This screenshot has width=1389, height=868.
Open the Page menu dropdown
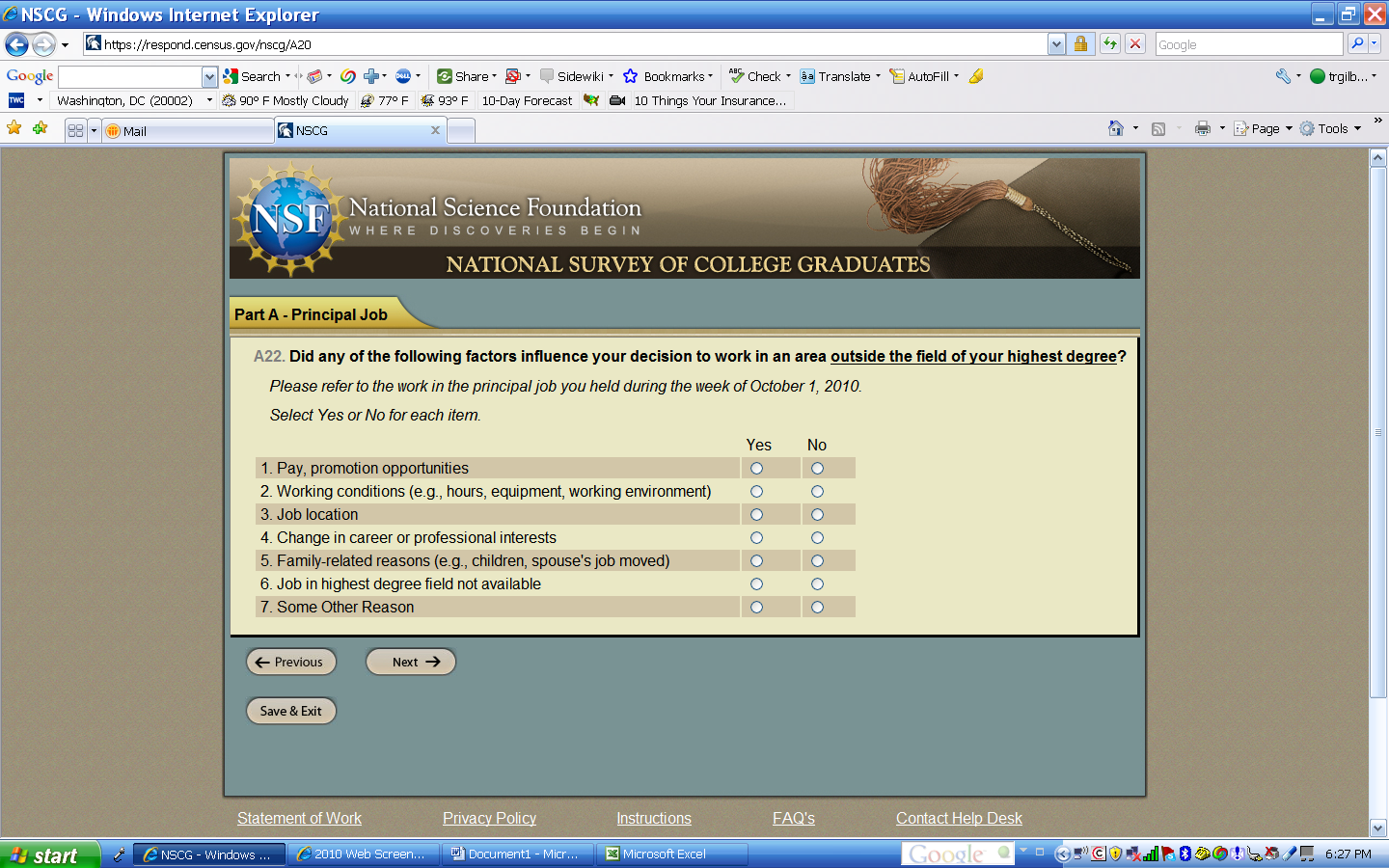click(x=1264, y=128)
